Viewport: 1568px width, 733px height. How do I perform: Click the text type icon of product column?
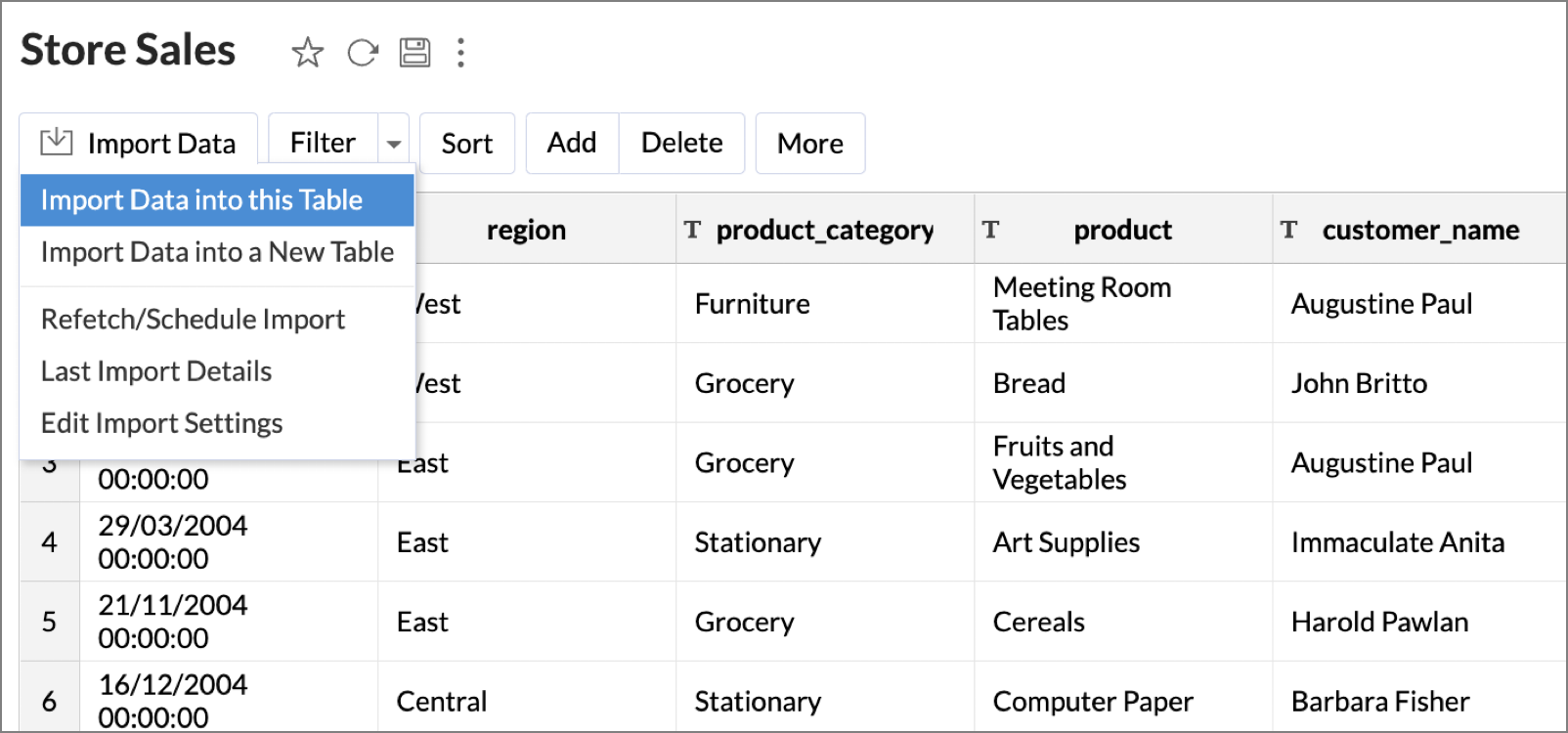(991, 230)
